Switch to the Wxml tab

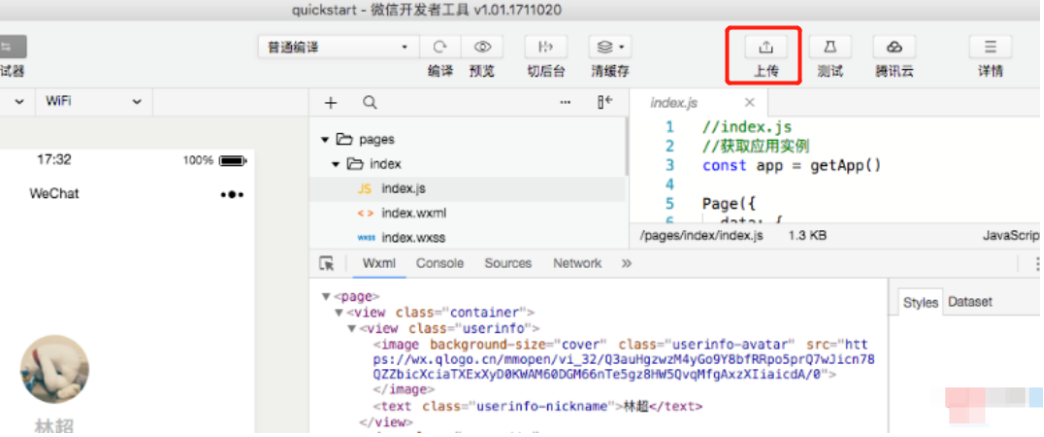[379, 263]
